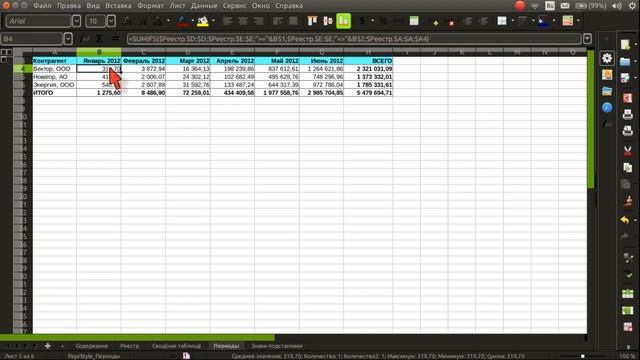This screenshot has width=640, height=360.
Task: Align cell text to the right
Action: (x=258, y=21)
